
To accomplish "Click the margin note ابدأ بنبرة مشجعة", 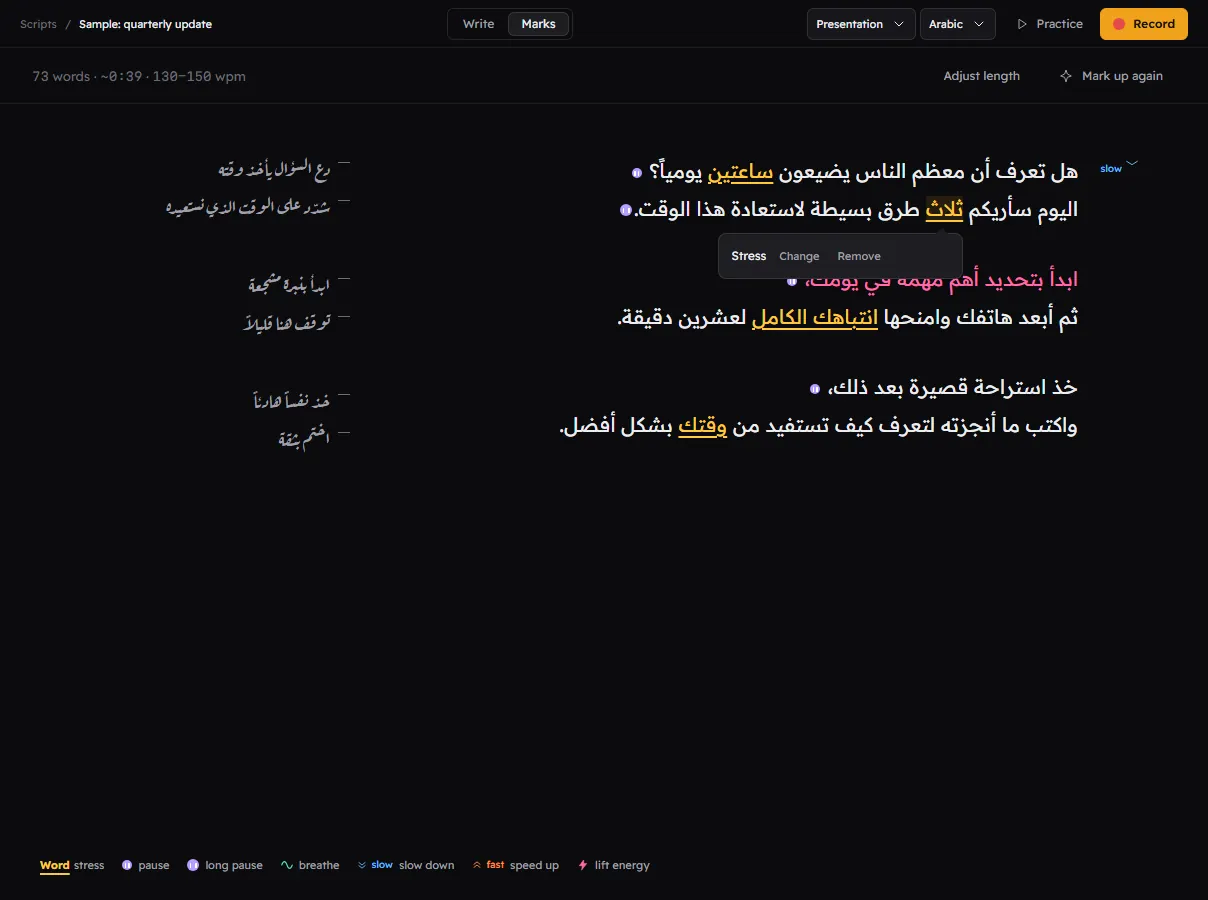I will click(x=289, y=285).
